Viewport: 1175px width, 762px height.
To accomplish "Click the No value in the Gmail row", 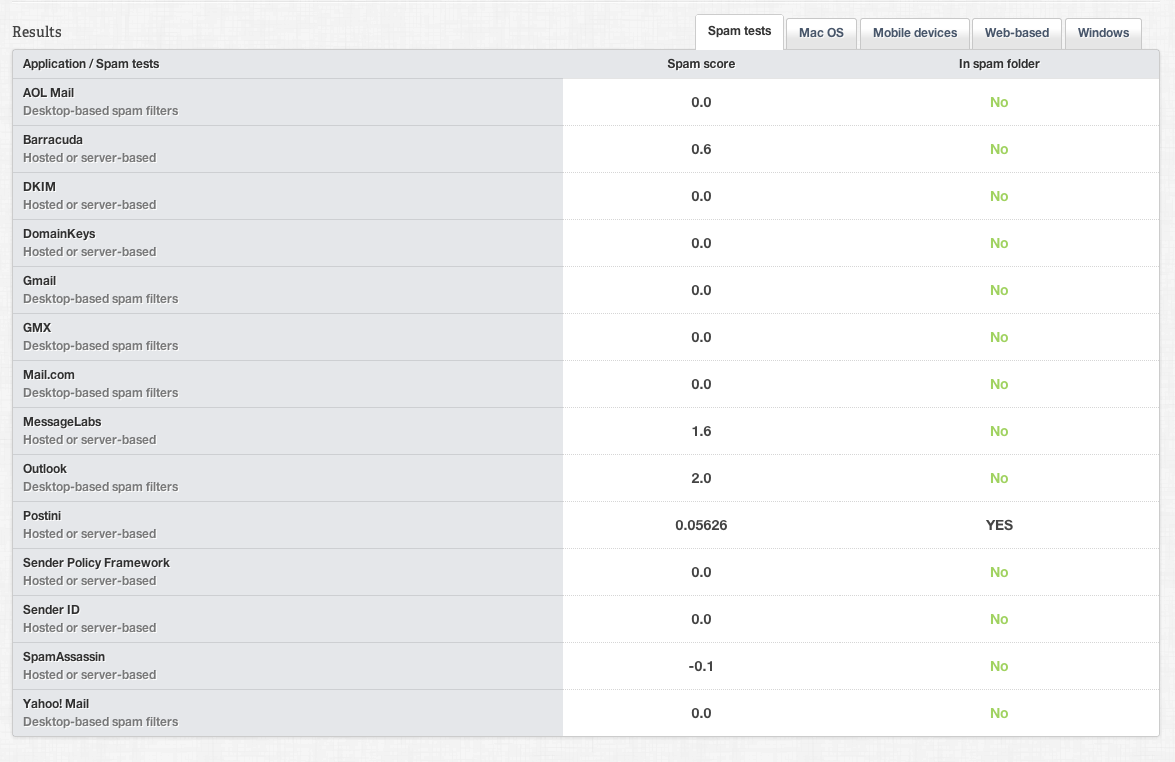I will coord(999,290).
